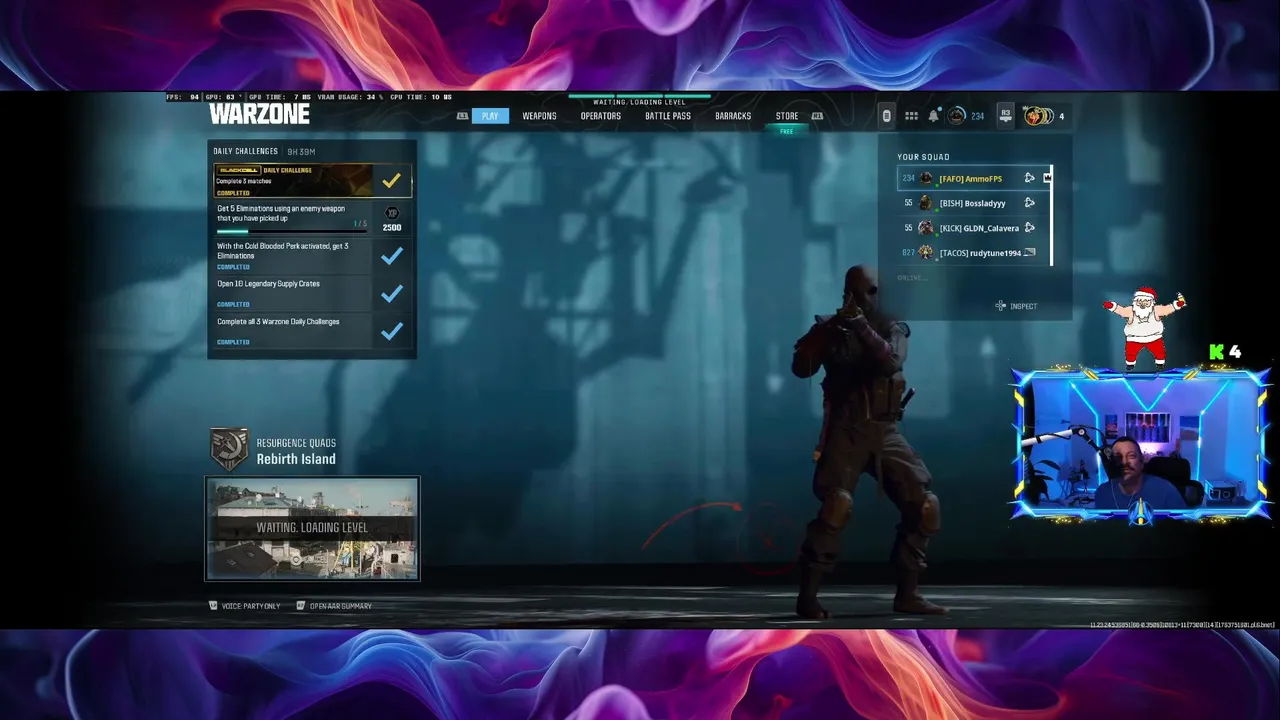
Task: Click the R3 social button icon
Action: (1005, 116)
